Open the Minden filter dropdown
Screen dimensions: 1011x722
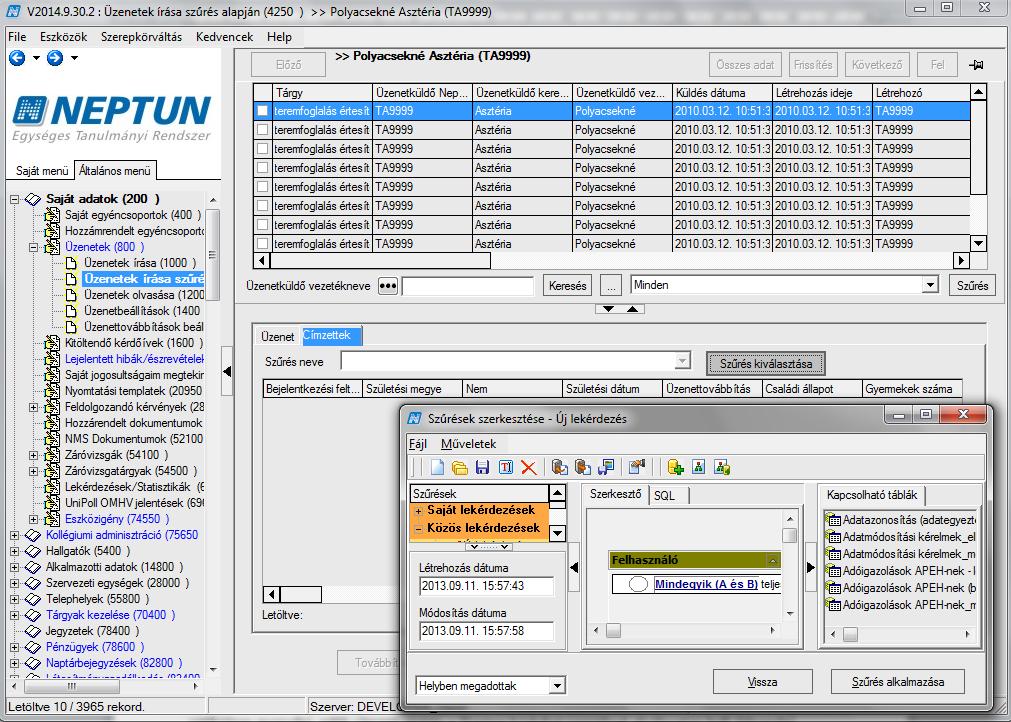[929, 285]
